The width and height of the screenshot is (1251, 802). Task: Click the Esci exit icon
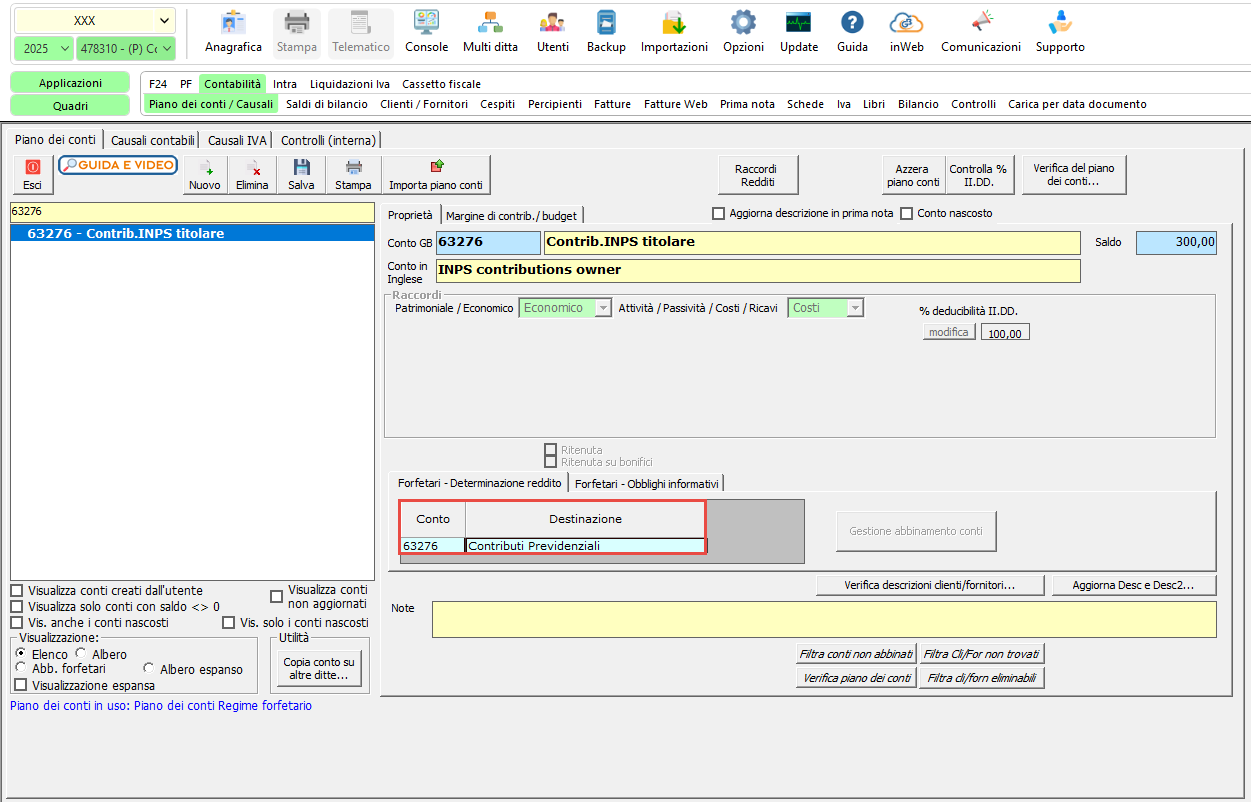click(x=33, y=175)
